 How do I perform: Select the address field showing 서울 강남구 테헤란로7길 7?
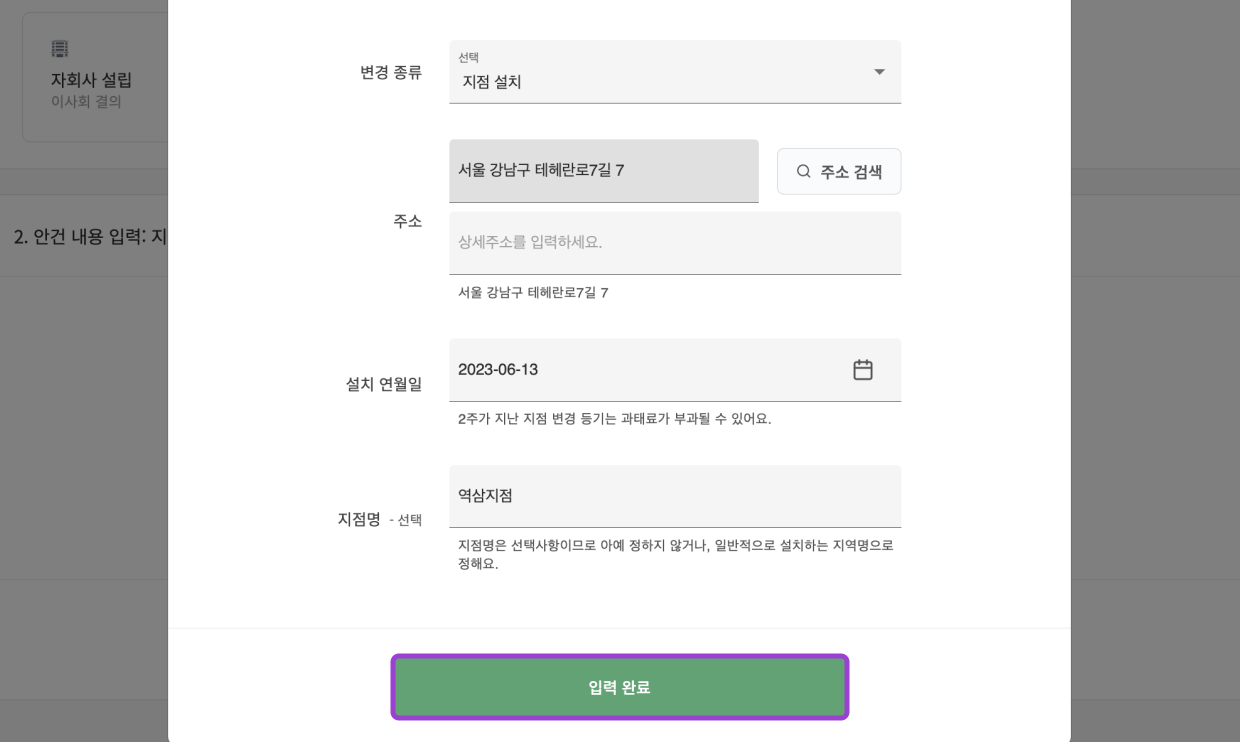point(604,171)
